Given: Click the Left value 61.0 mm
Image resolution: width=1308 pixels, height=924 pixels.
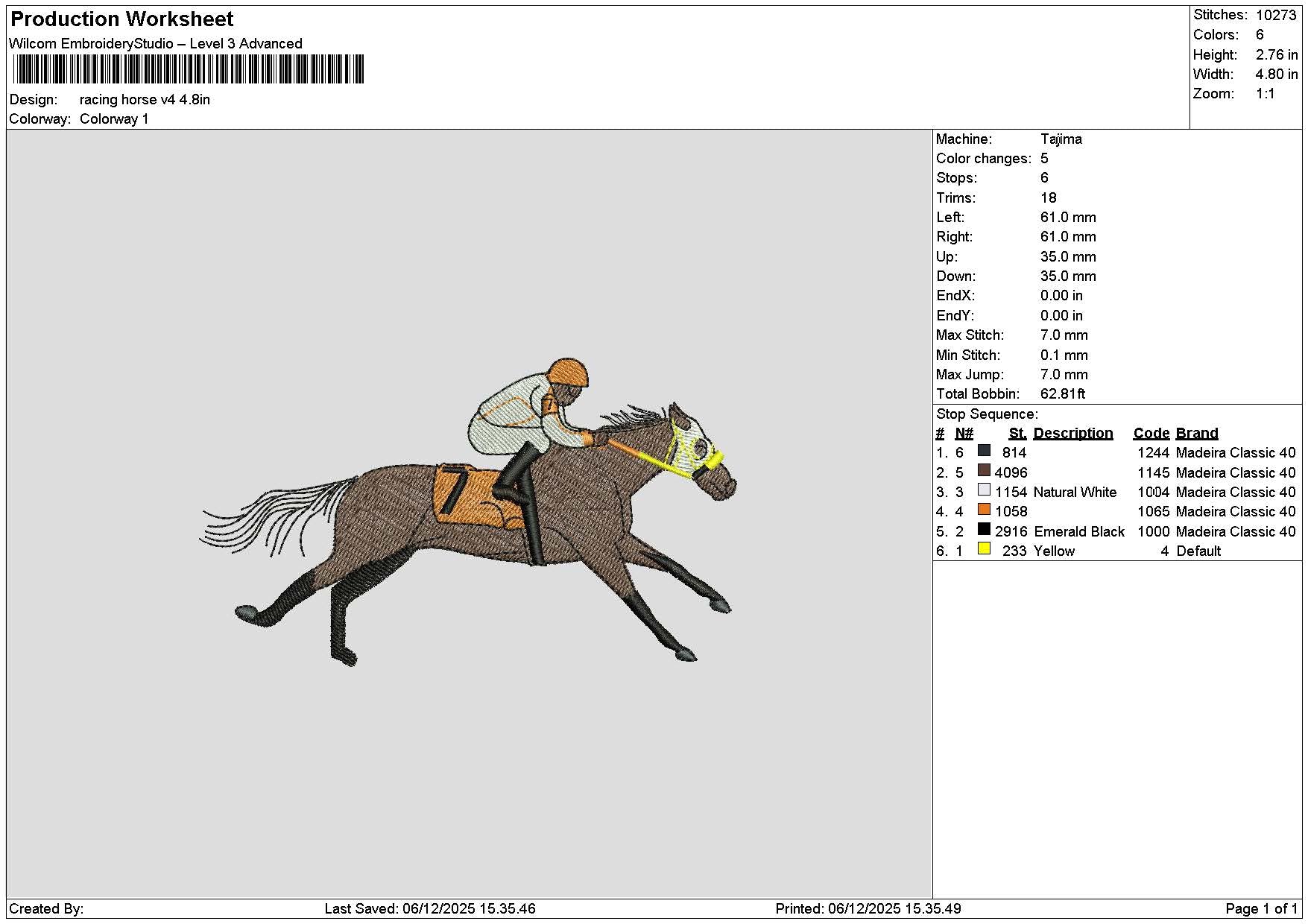Looking at the screenshot, I should click(1068, 217).
